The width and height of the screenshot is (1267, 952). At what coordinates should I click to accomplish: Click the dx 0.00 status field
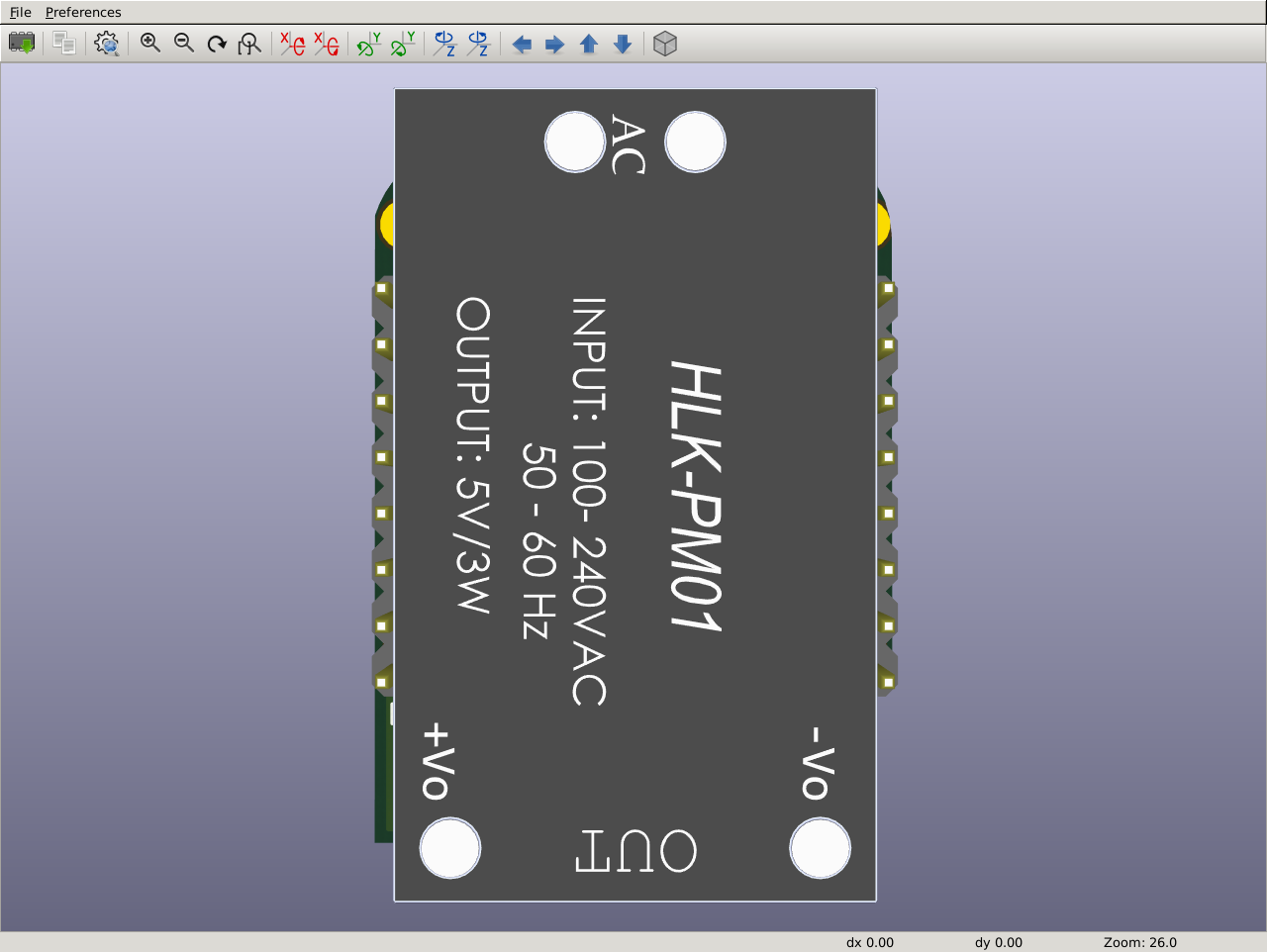pos(870,942)
